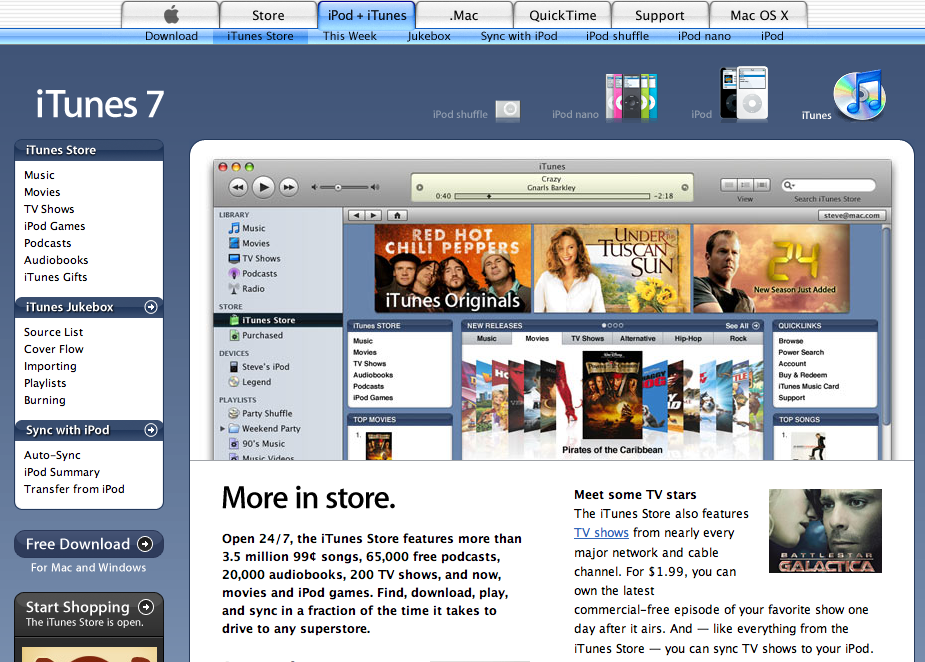Click Steve's iPod device icon

234,366
